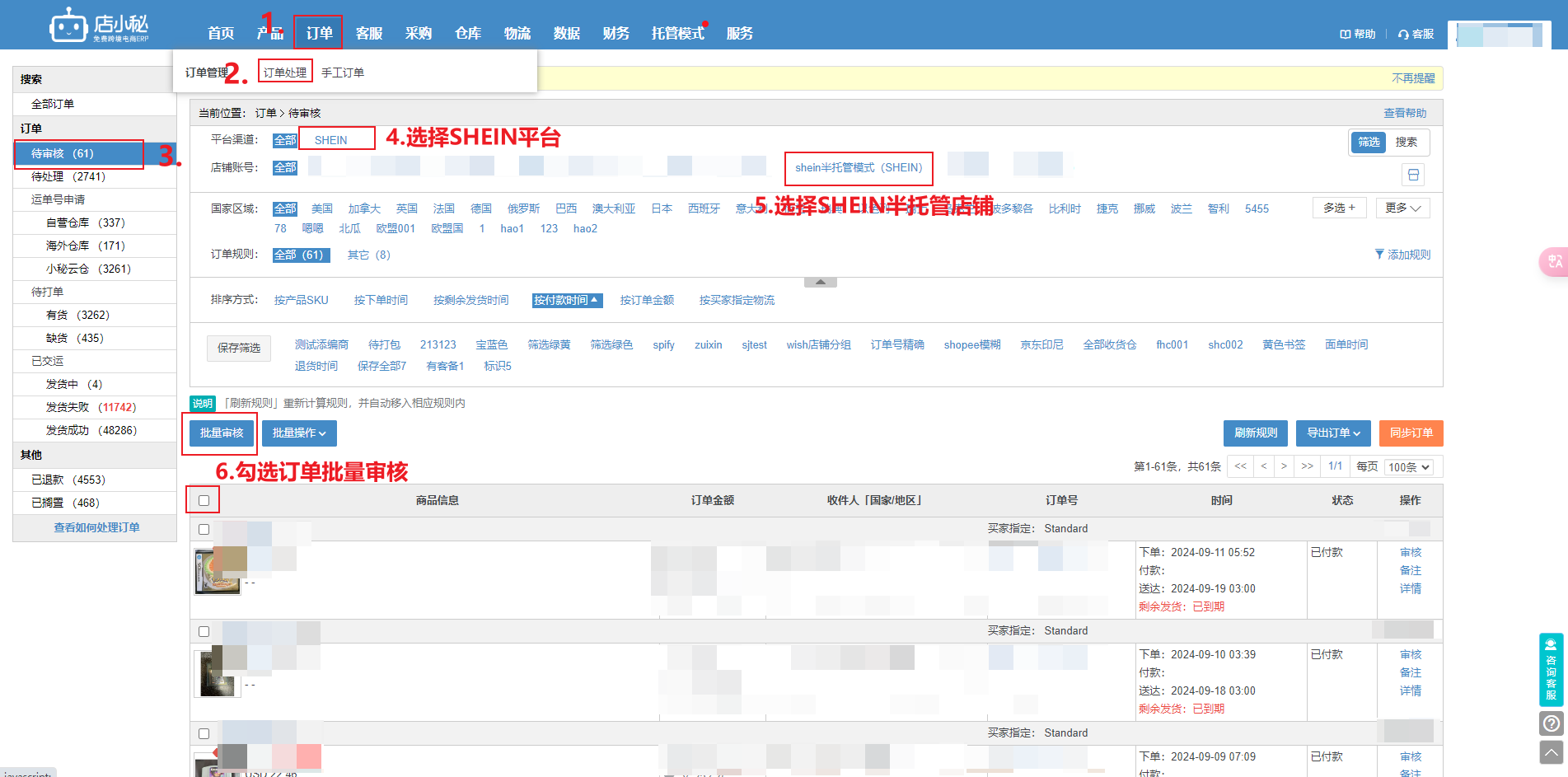Open the 咨询客服 floating widget
This screenshot has height=777, width=1568.
1551,670
